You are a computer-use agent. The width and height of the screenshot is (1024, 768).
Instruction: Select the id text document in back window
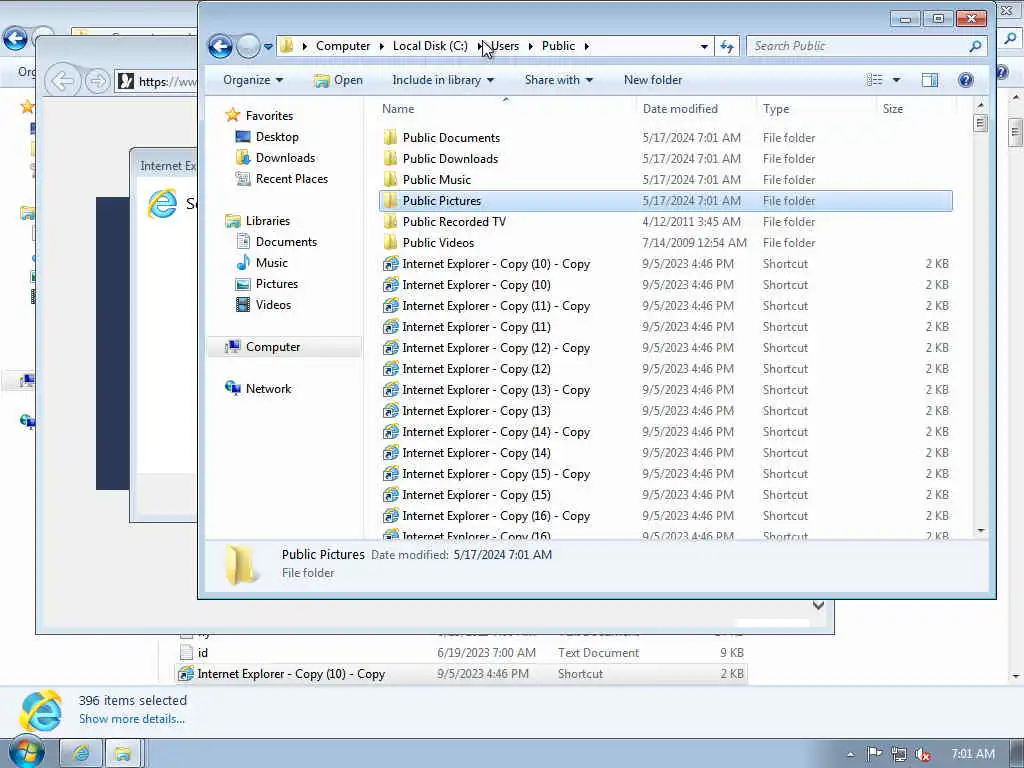(x=203, y=652)
